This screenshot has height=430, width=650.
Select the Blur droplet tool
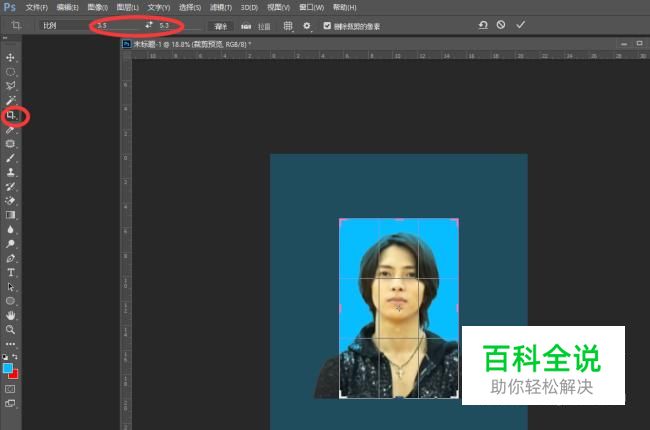(x=10, y=229)
